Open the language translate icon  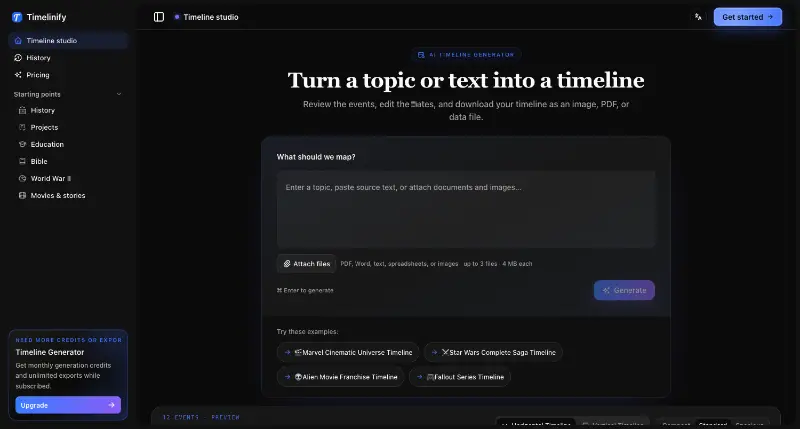[698, 17]
